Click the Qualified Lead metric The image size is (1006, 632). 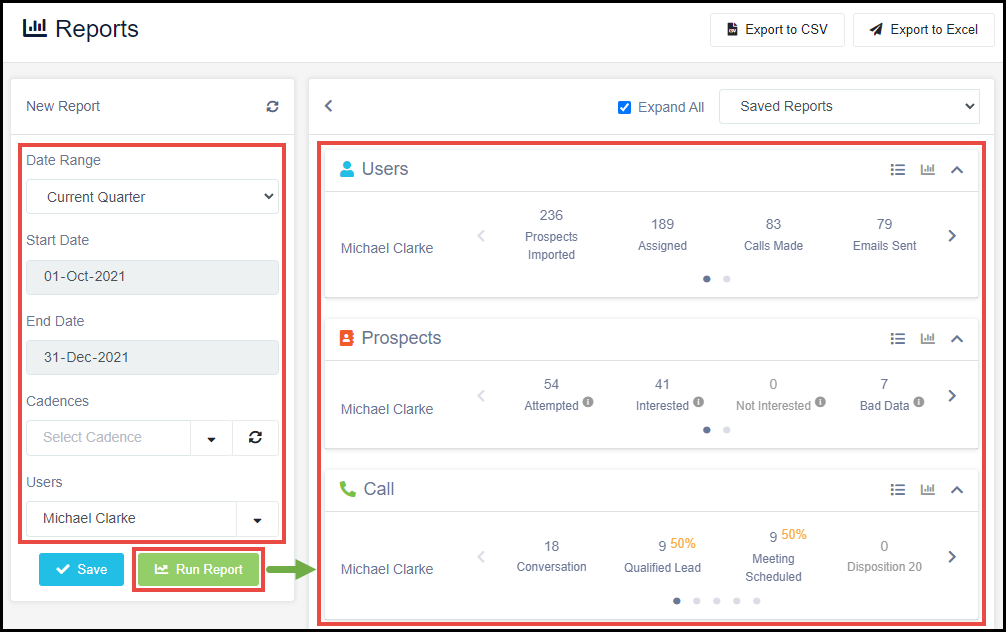(x=662, y=556)
